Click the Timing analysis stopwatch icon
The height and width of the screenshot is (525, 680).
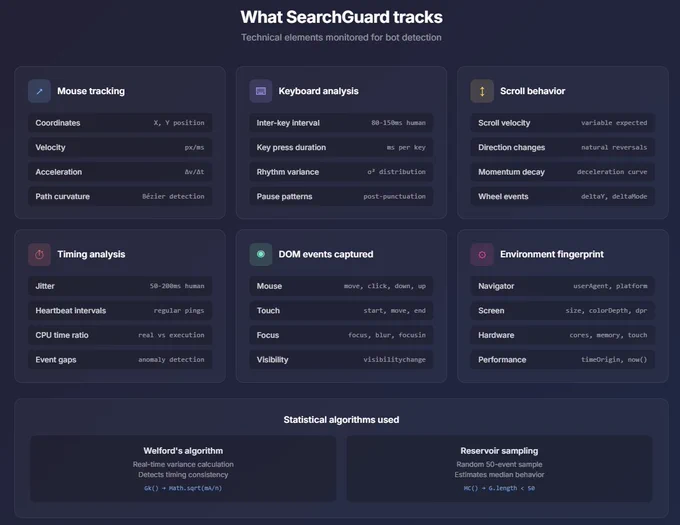coord(39,254)
